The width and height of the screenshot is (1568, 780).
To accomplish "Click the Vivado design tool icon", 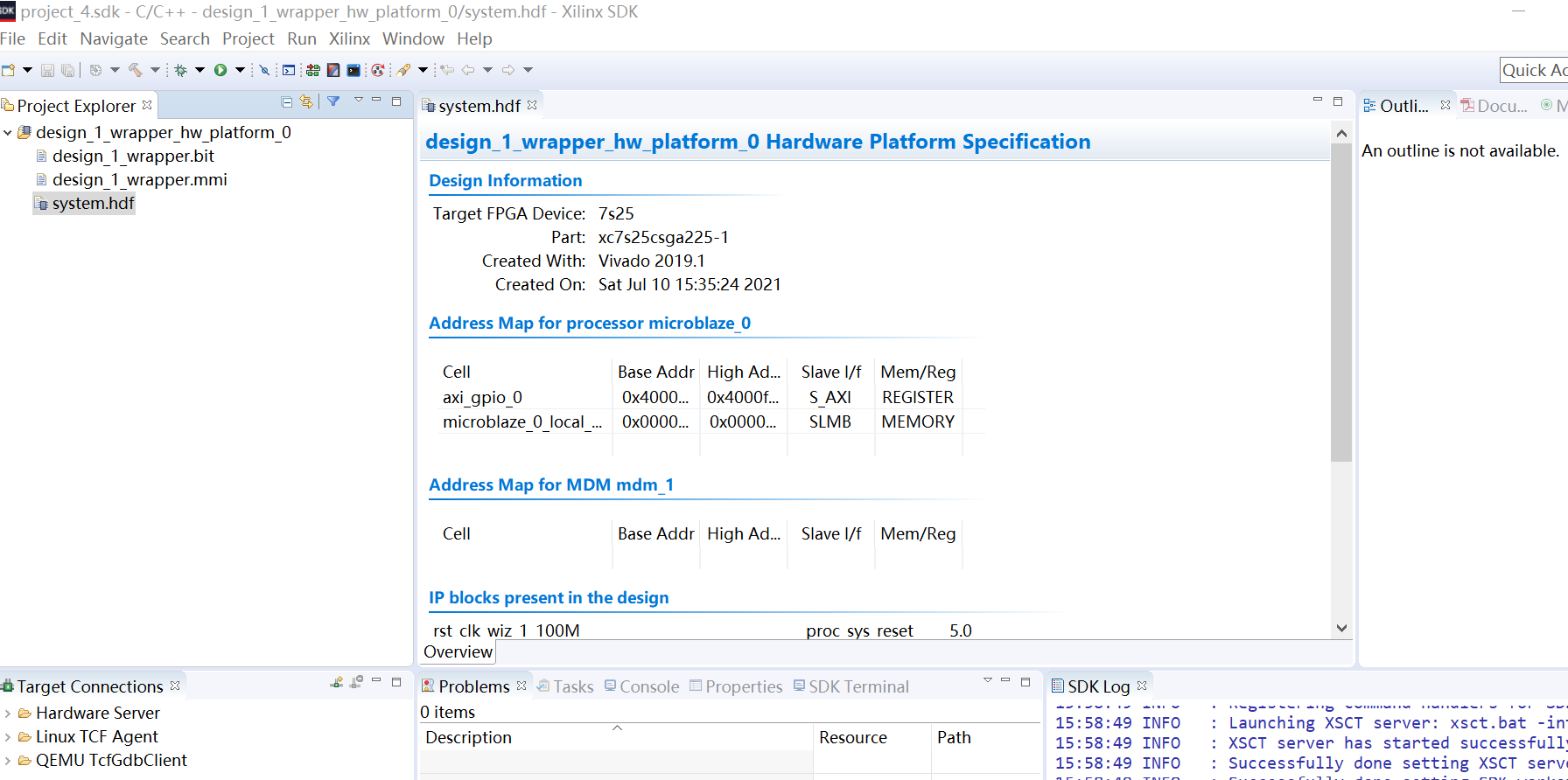I will [333, 70].
